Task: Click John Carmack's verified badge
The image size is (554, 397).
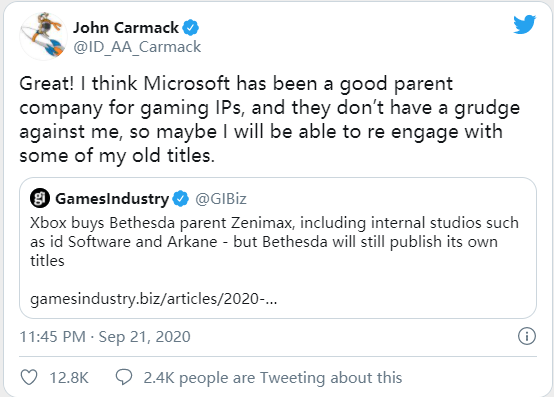Action: 190,28
